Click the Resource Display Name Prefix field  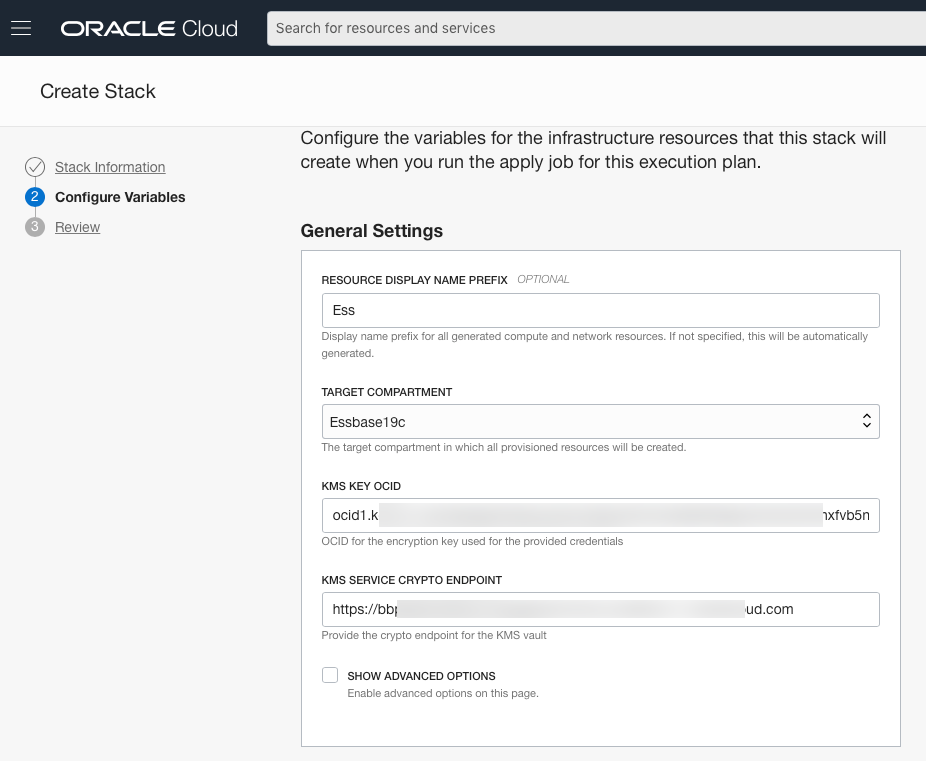coord(600,310)
